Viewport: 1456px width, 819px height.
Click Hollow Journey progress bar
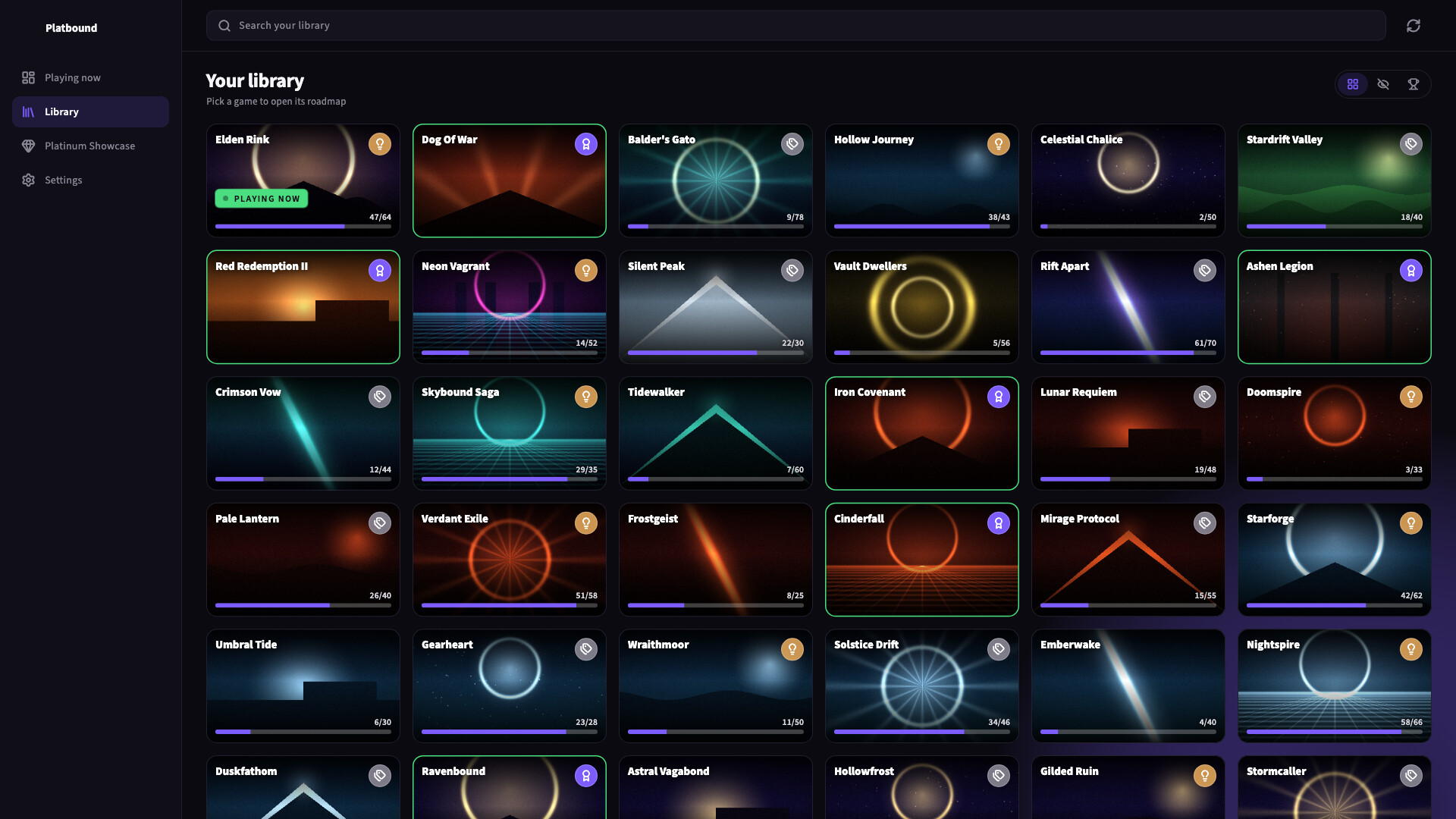pyautogui.click(x=922, y=226)
